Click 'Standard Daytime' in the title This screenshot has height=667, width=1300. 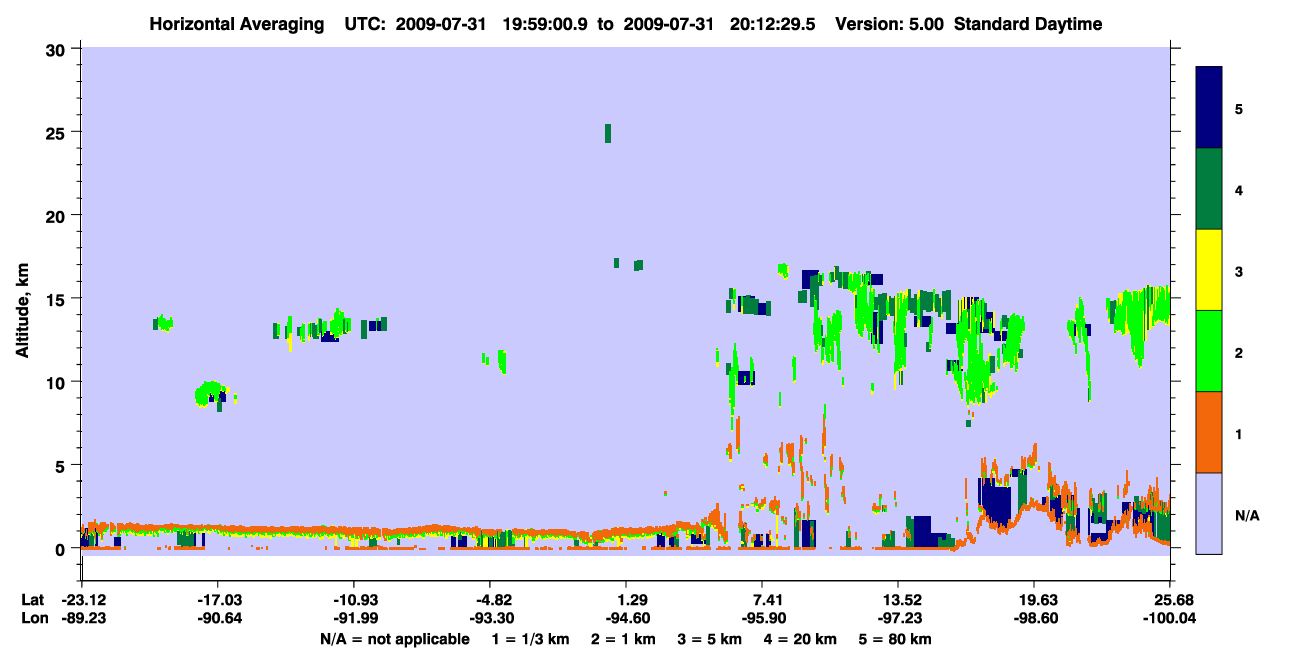point(1028,24)
